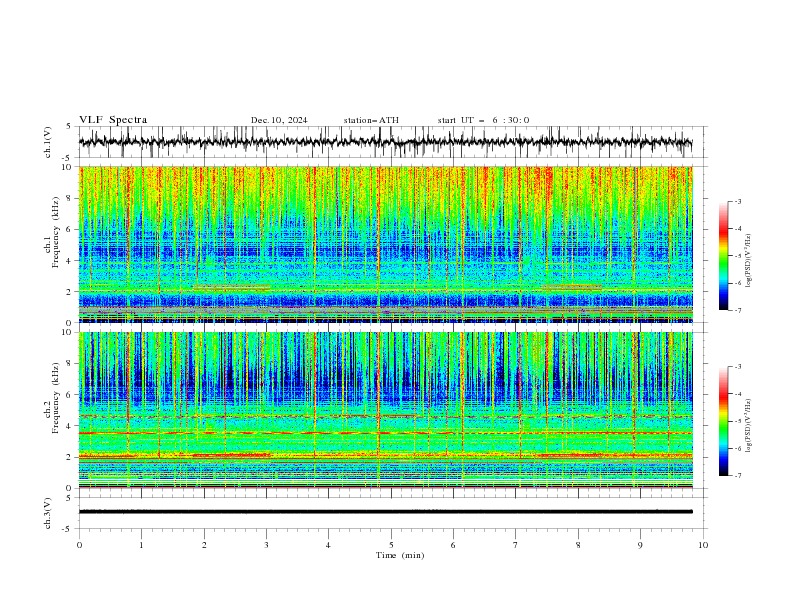
Task: Click the ch.2 "Frequency (kHz)" axis label
Action: (x=55, y=398)
